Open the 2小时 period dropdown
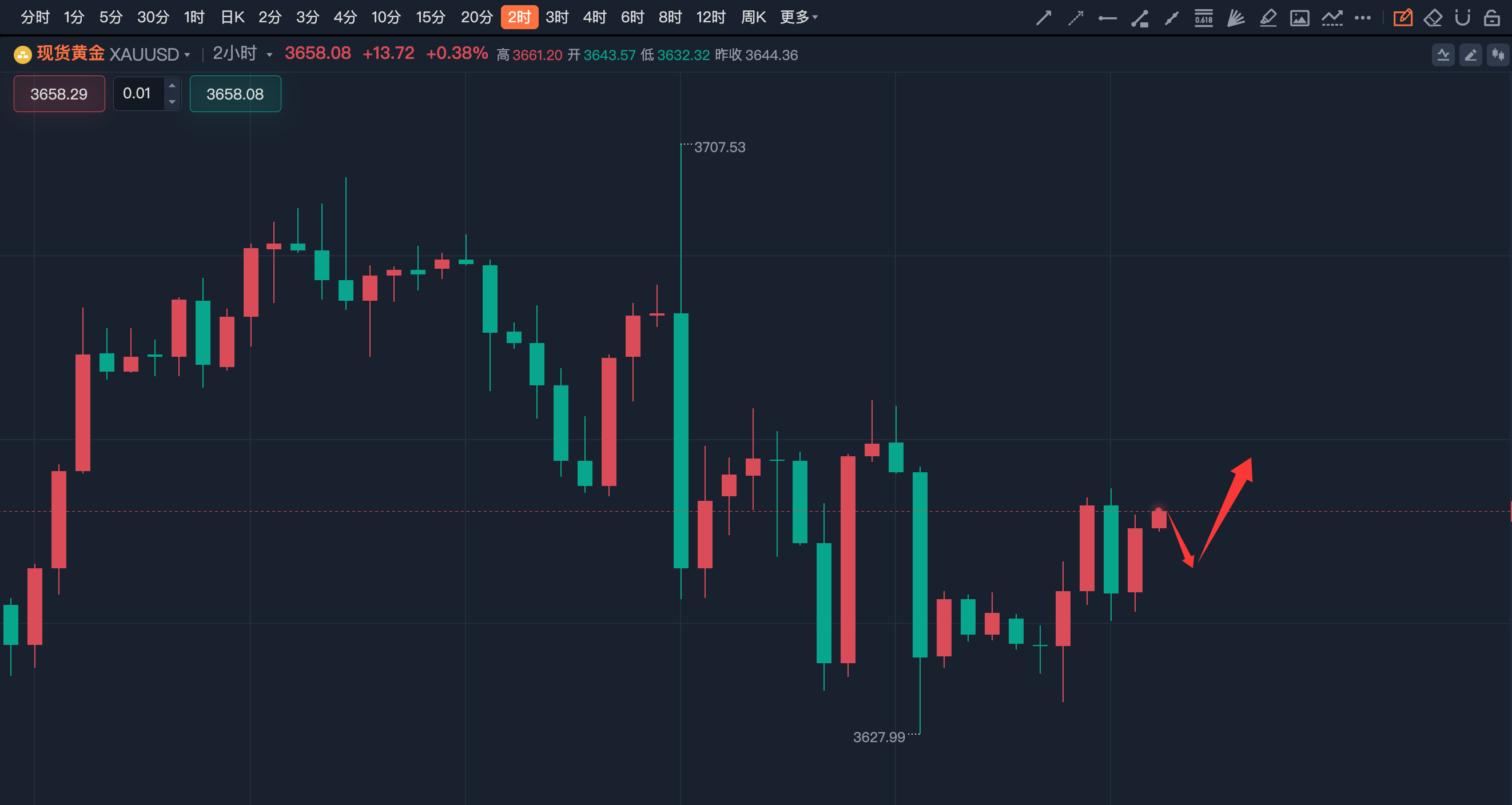The image size is (1512, 805). coord(269,55)
